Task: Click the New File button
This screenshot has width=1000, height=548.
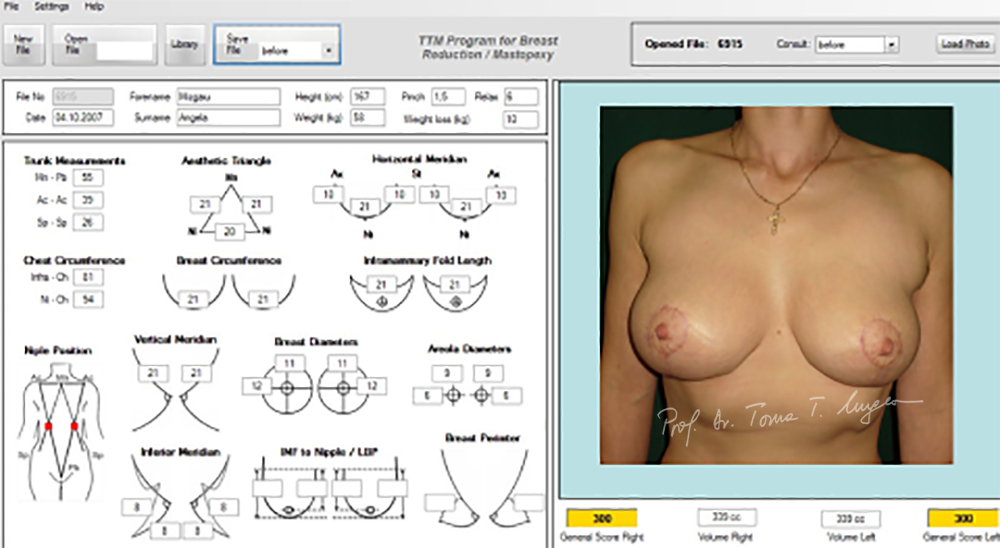Action: (x=22, y=44)
